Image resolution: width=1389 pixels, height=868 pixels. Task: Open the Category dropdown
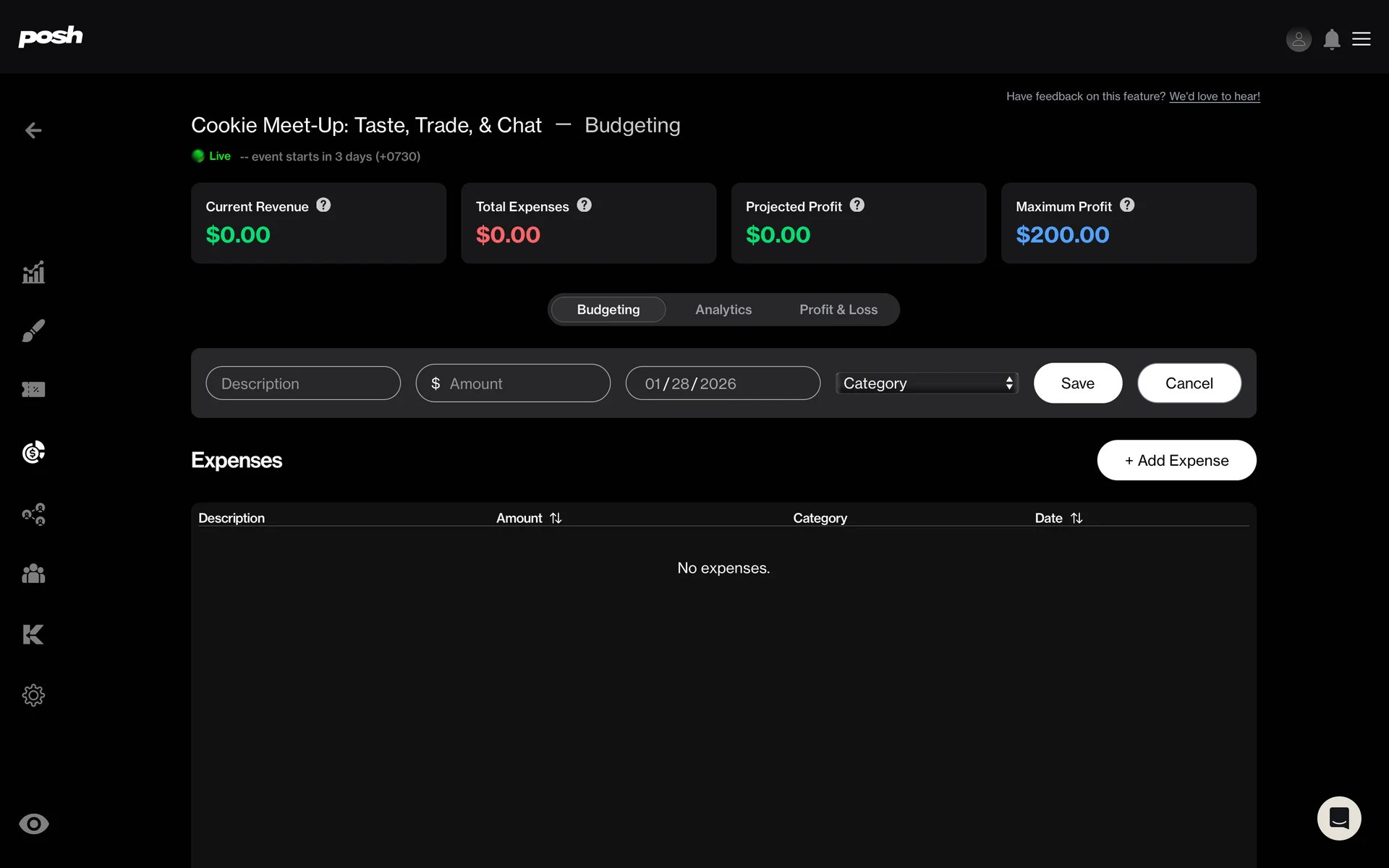[927, 383]
